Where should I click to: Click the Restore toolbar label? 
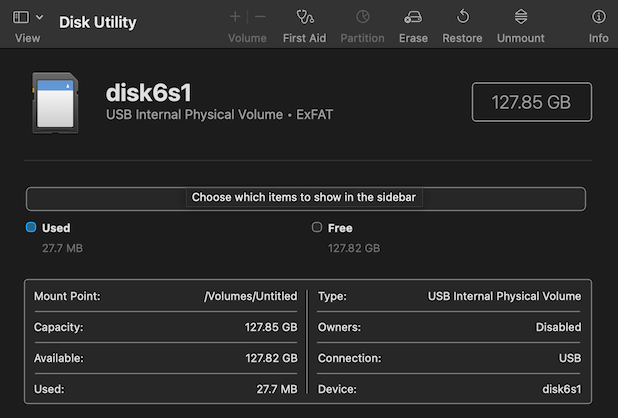[462, 38]
